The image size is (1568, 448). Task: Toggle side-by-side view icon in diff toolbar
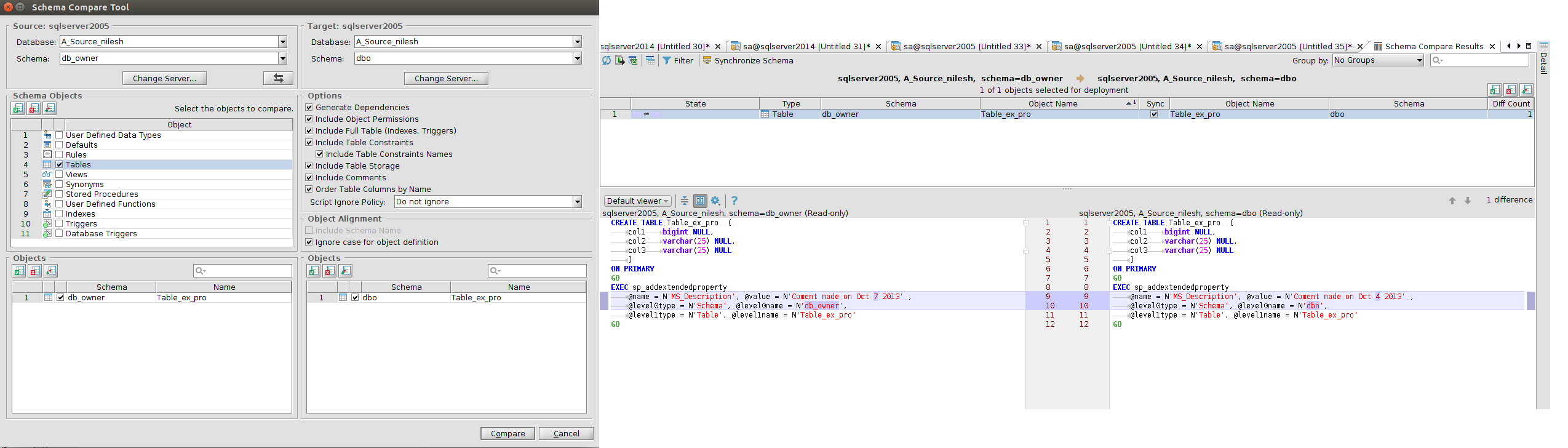click(x=700, y=201)
